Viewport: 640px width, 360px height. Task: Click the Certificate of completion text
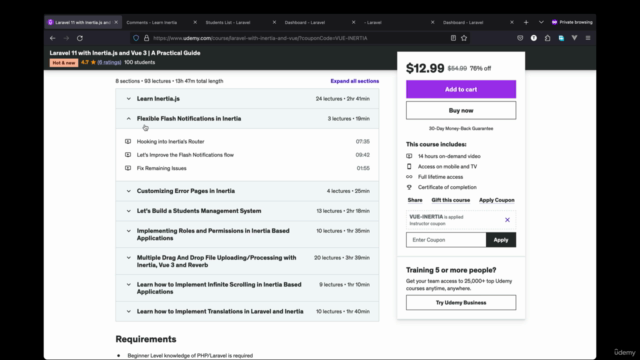pyautogui.click(x=447, y=187)
